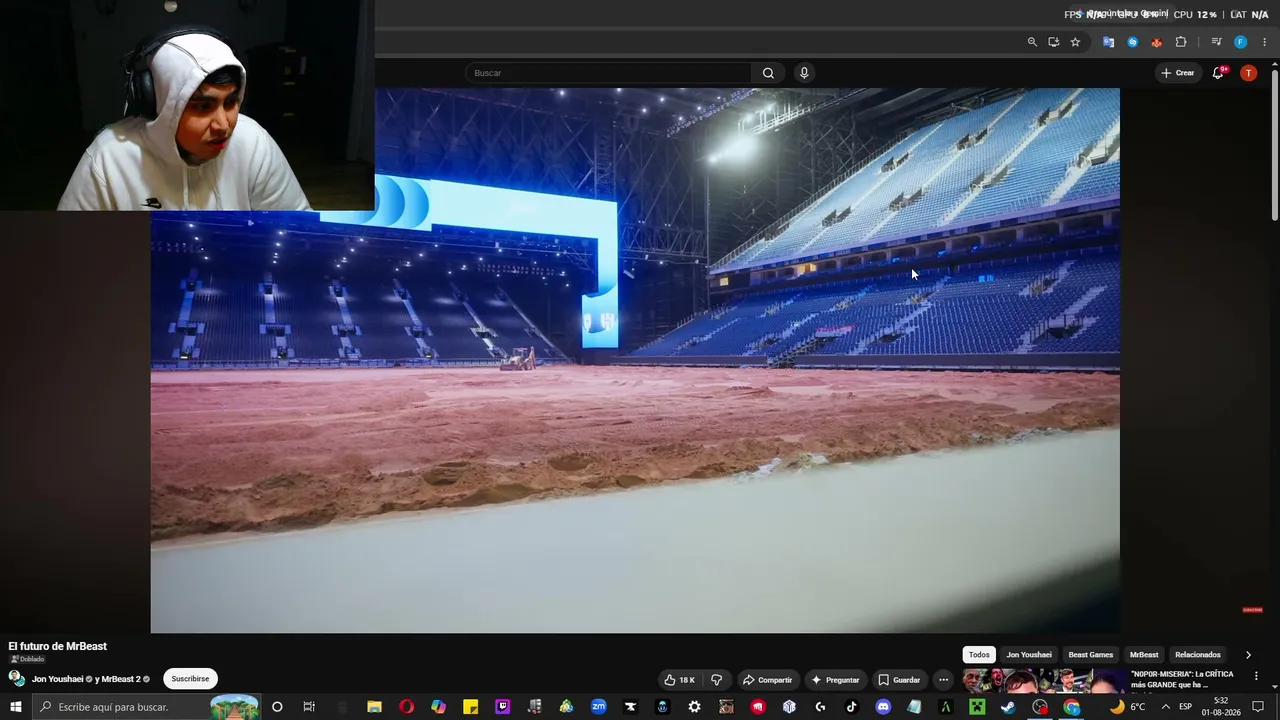1280x720 pixels.
Task: Click the Doblado dubbed label
Action: pyautogui.click(x=27, y=660)
